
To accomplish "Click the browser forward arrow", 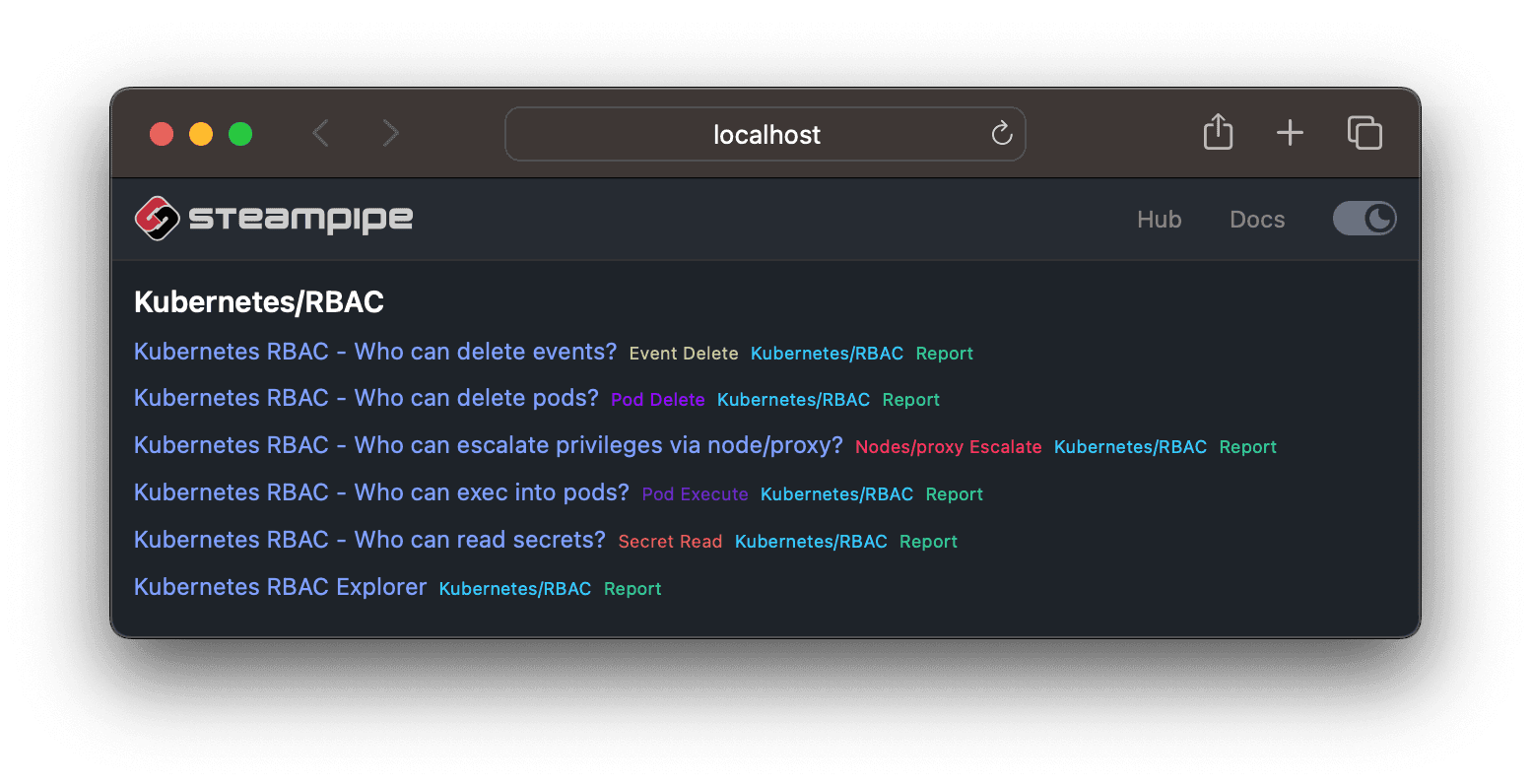I will tap(390, 133).
